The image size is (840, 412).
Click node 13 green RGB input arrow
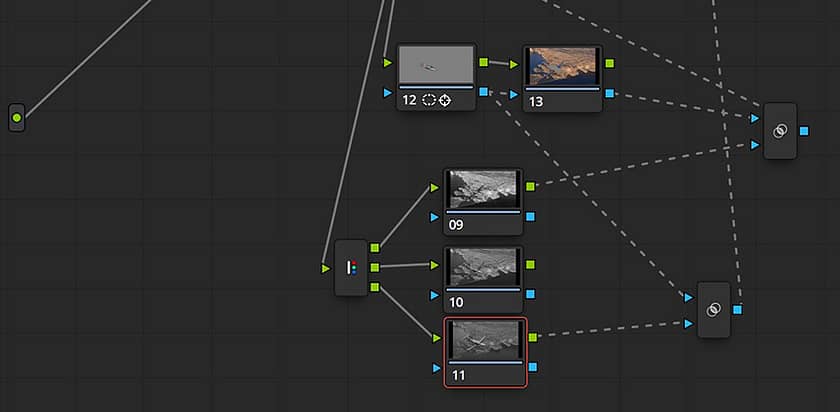pos(514,65)
